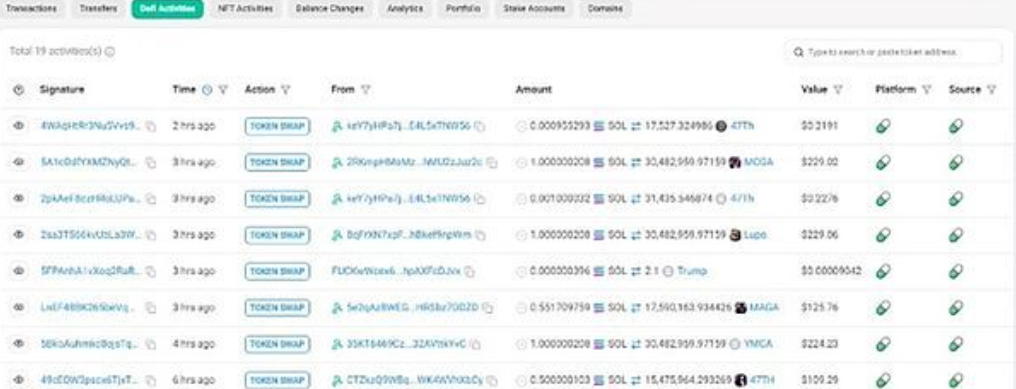This screenshot has height=389, width=1016.
Task: Open the Action column filter
Action: tap(285, 90)
